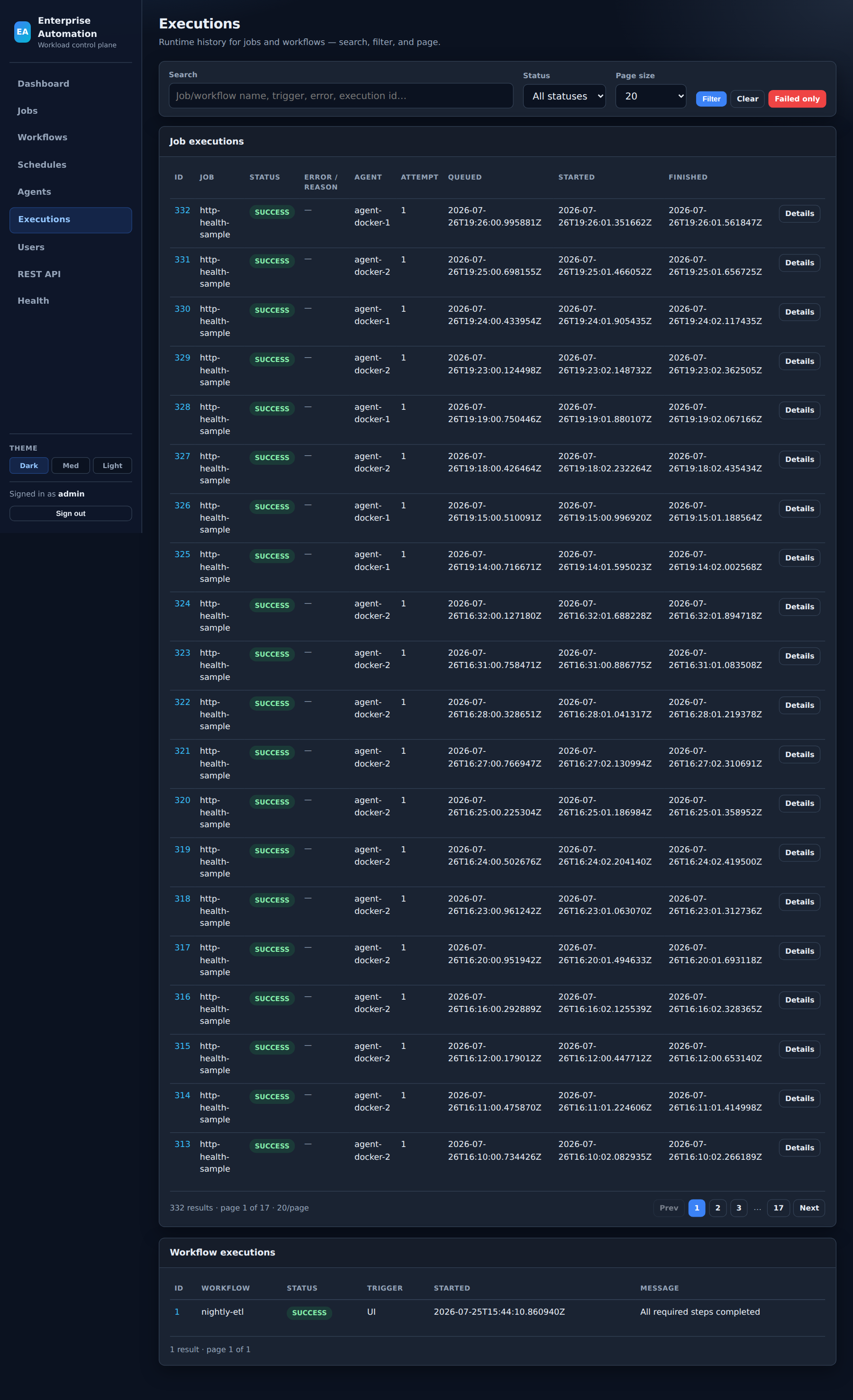The width and height of the screenshot is (853, 1400).
Task: Open execution ID 331 link
Action: [x=182, y=260]
